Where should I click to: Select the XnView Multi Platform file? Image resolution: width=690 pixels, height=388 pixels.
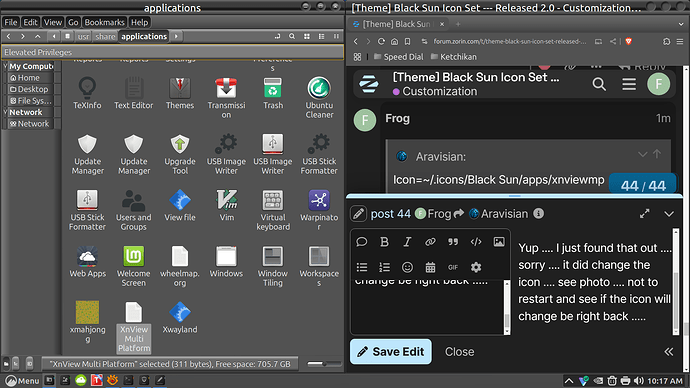[x=134, y=326]
